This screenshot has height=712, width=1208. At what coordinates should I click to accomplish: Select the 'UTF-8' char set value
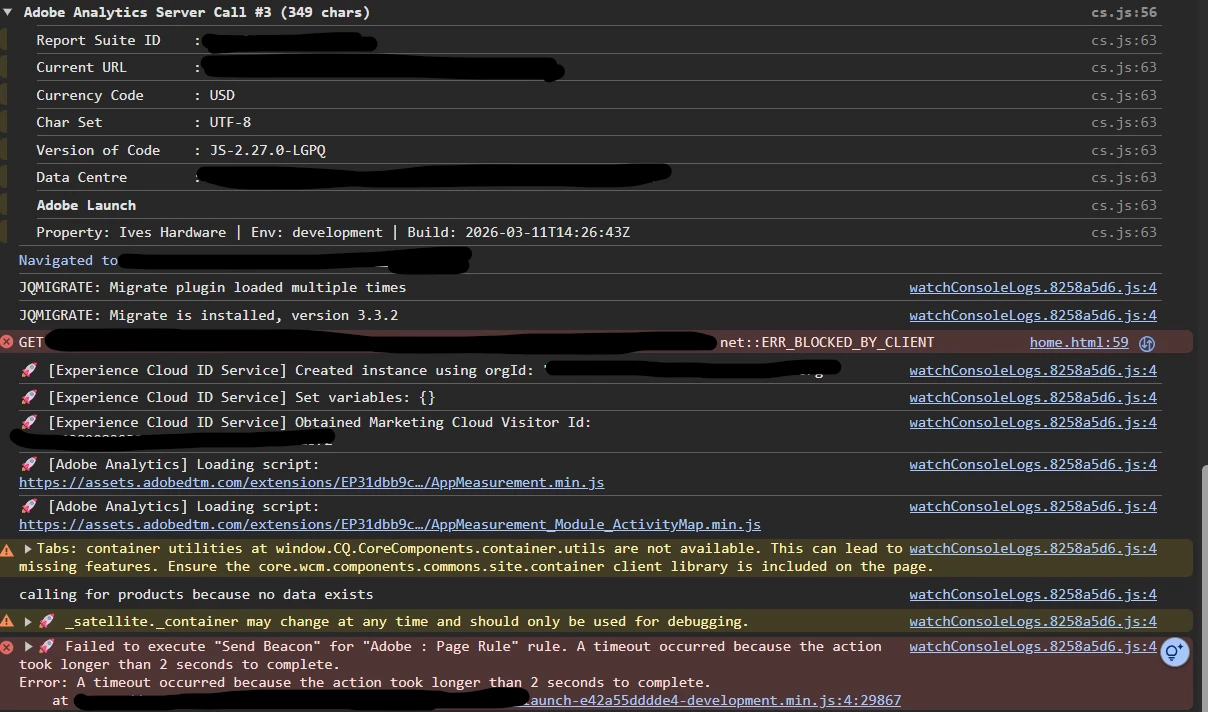click(230, 122)
